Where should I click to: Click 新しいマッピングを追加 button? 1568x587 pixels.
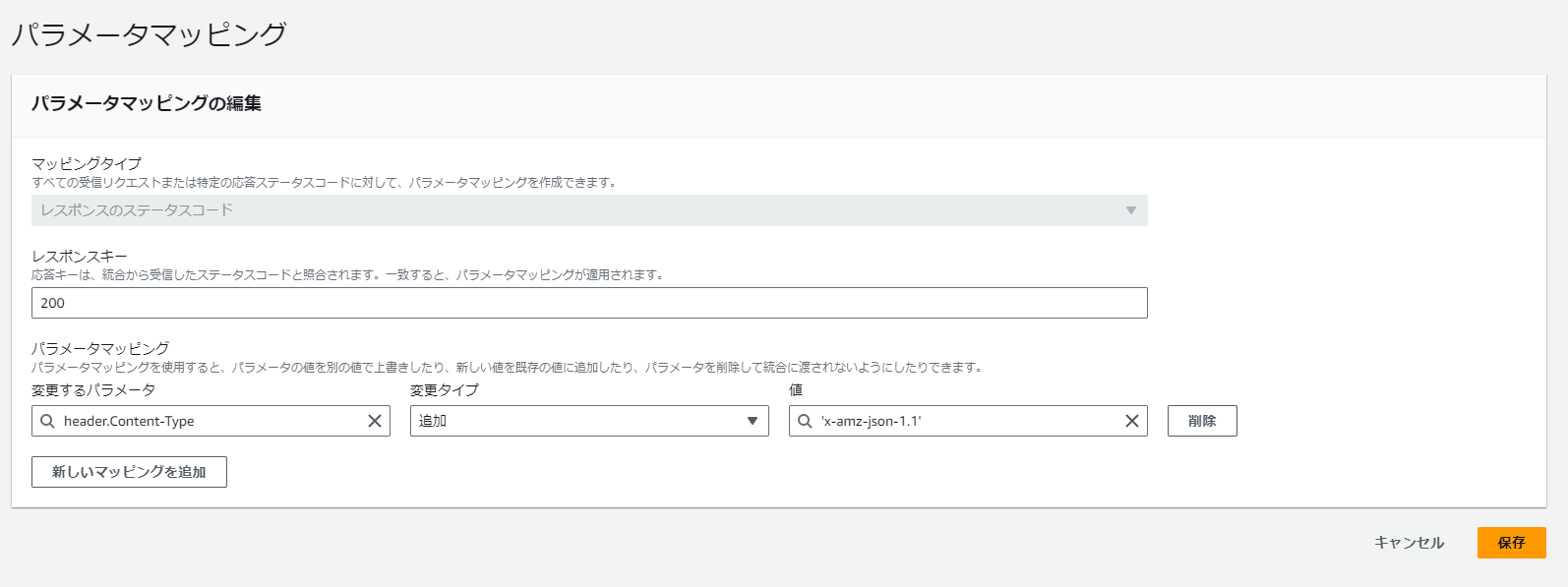[x=129, y=472]
